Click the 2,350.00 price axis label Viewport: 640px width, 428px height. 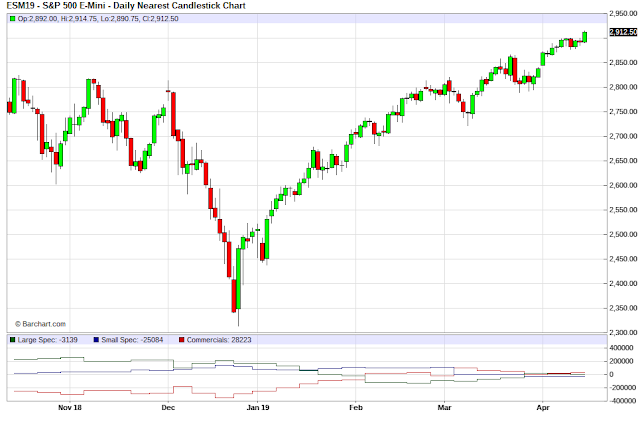point(623,308)
